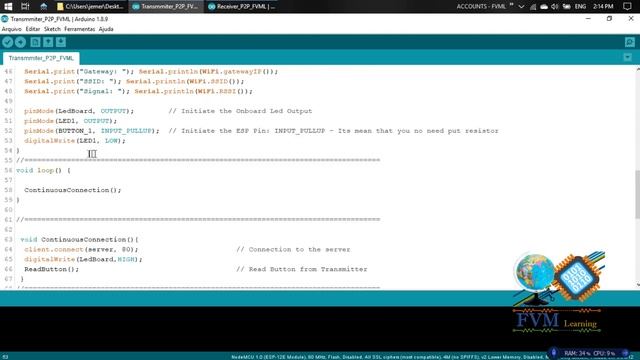640x360 pixels.
Task: Create a new sketch with toolbar icon
Action: pos(36,42)
